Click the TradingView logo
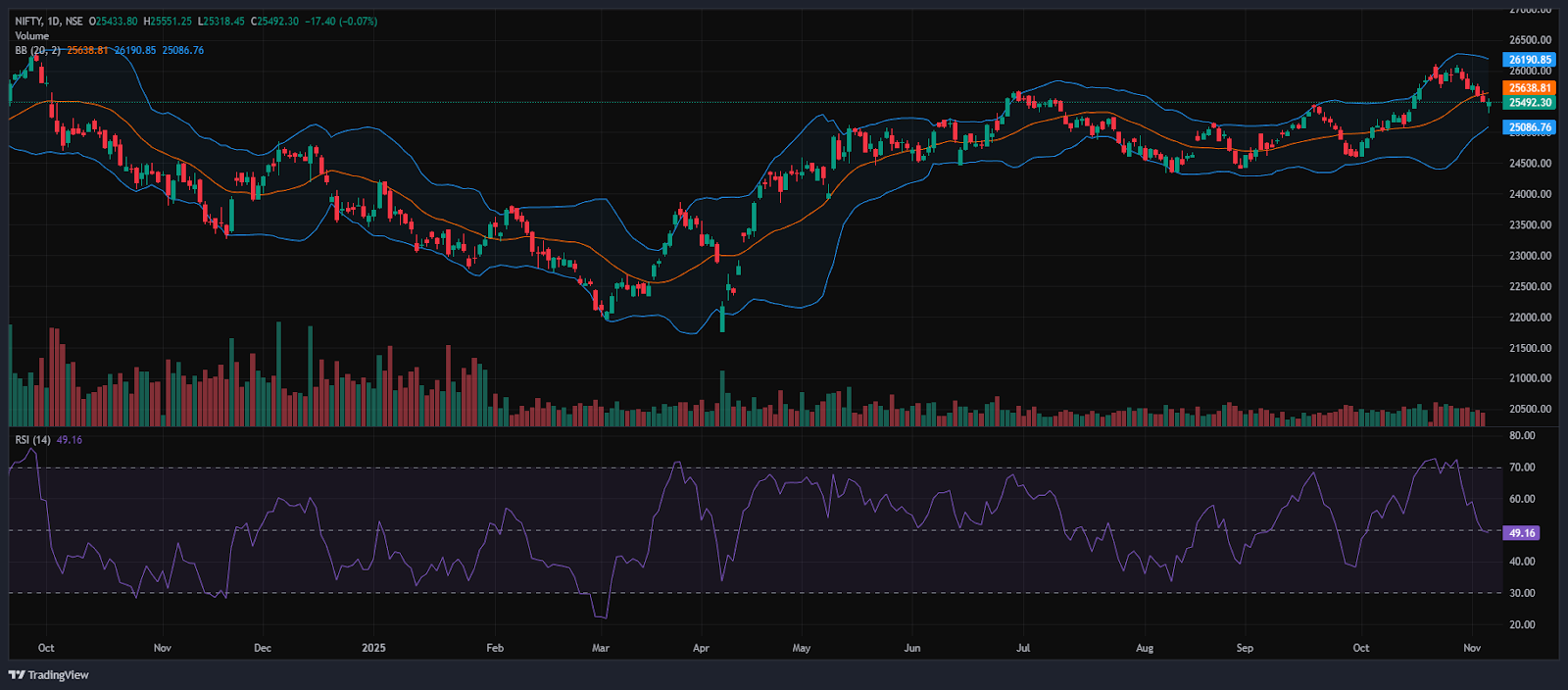The width and height of the screenshot is (1568, 690). coord(49,674)
